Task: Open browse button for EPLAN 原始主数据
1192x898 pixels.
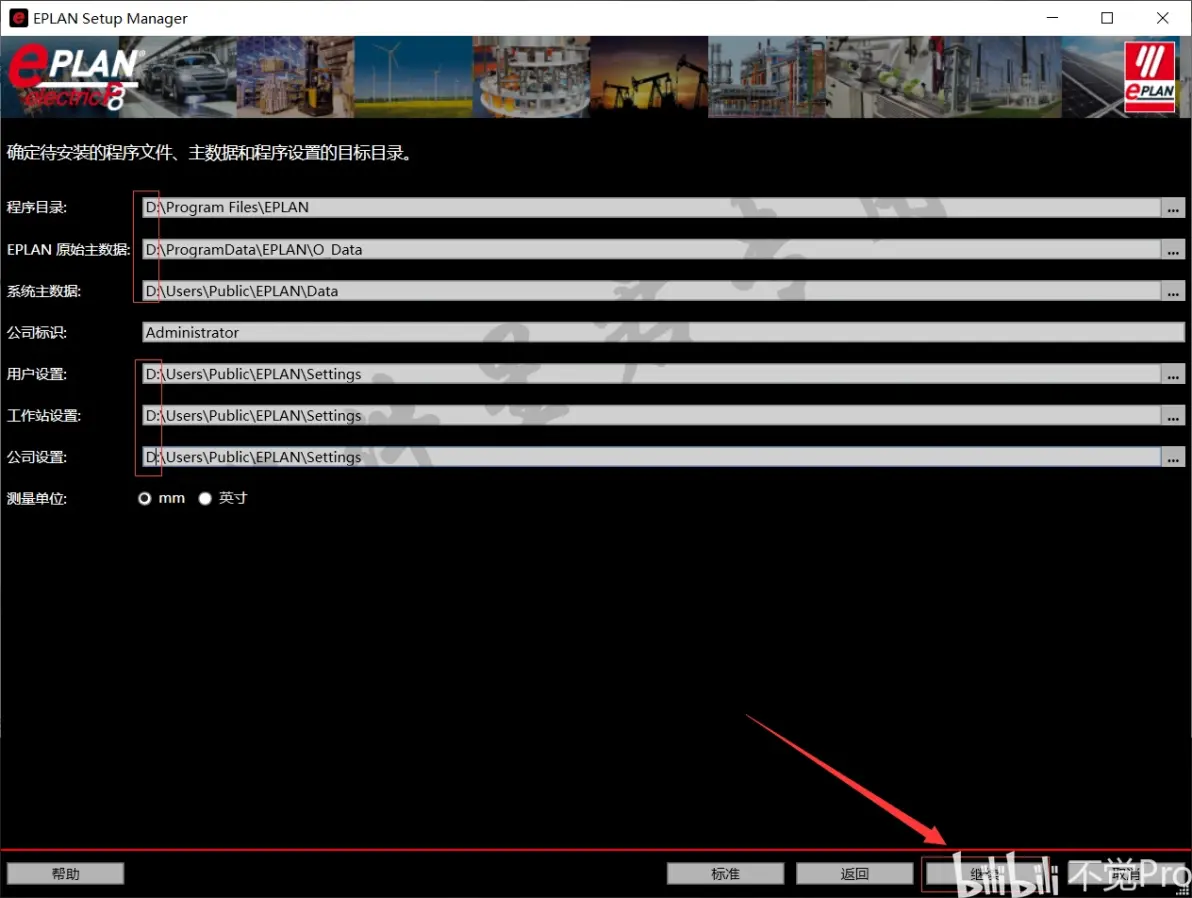Action: pyautogui.click(x=1173, y=249)
